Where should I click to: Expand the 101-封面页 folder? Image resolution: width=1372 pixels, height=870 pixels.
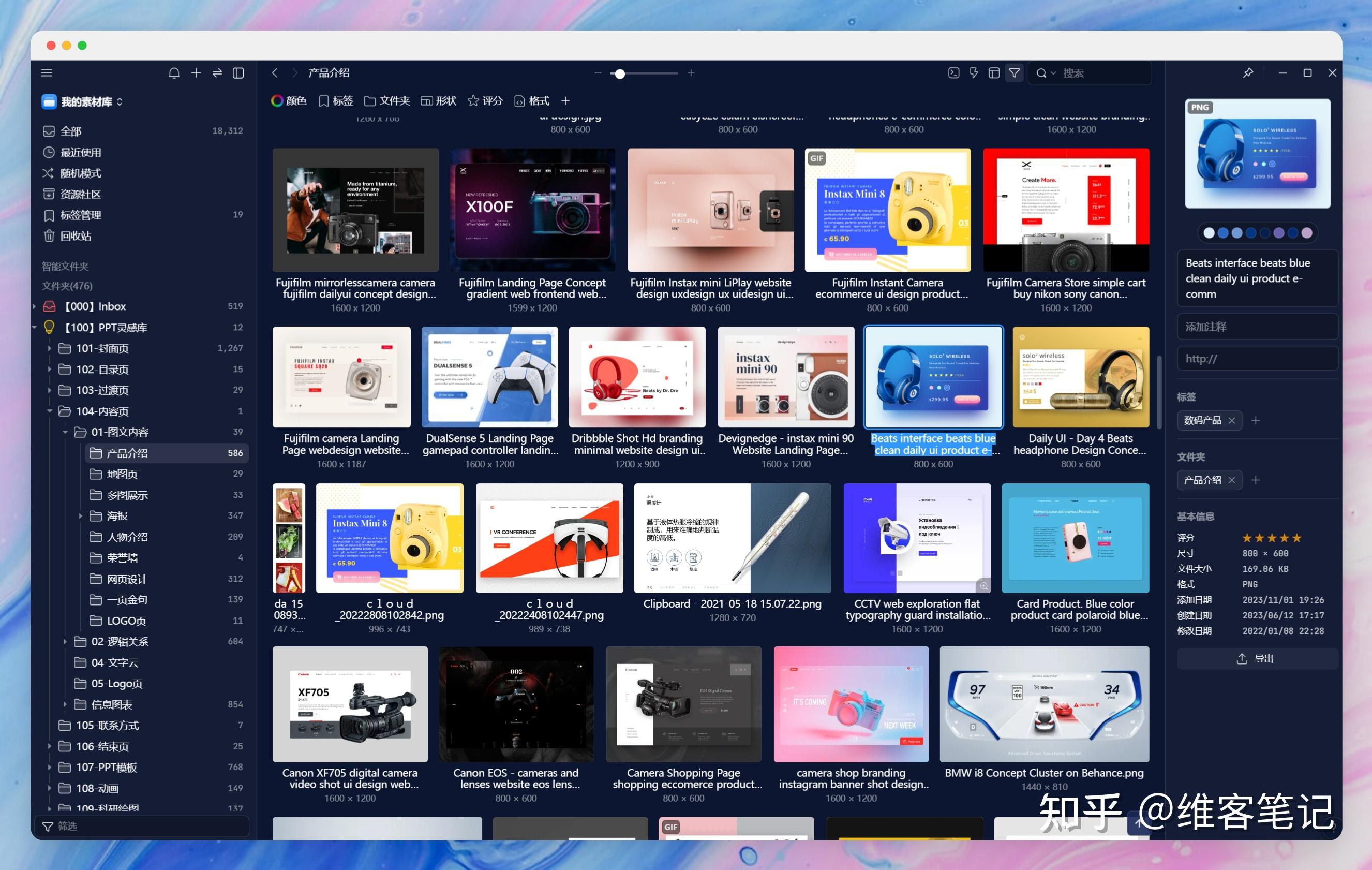tap(50, 348)
